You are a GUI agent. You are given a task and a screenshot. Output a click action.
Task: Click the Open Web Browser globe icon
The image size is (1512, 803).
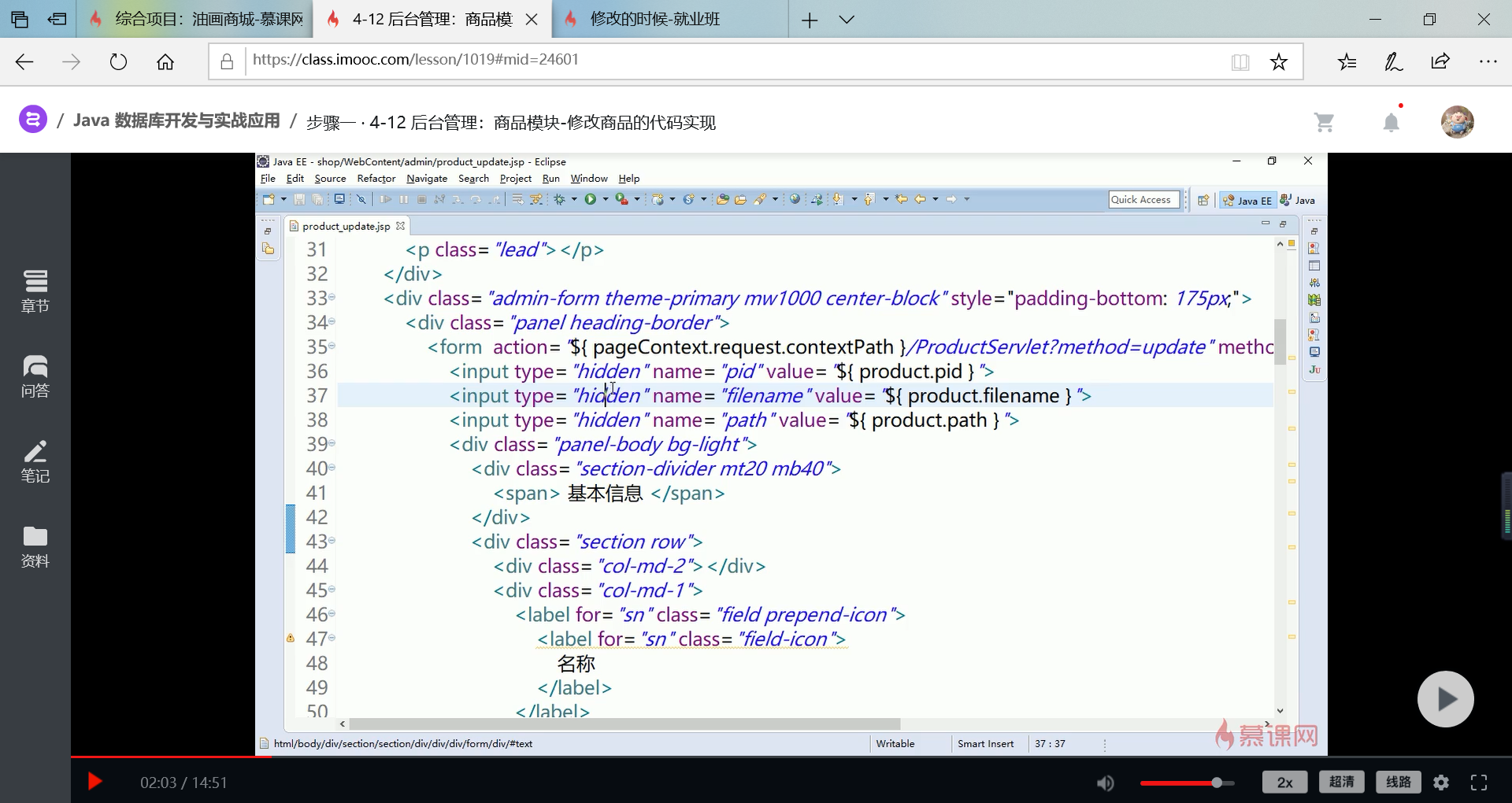[795, 199]
